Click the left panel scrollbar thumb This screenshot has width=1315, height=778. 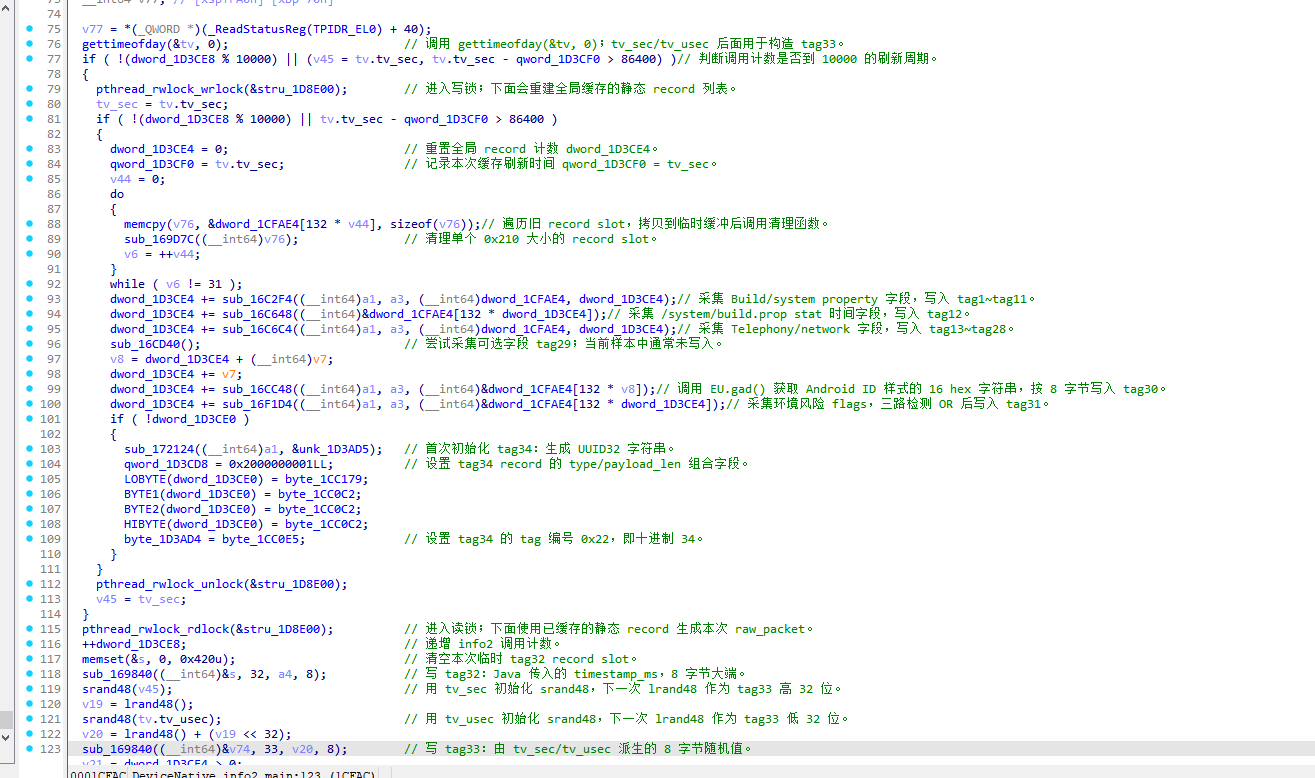[8, 720]
